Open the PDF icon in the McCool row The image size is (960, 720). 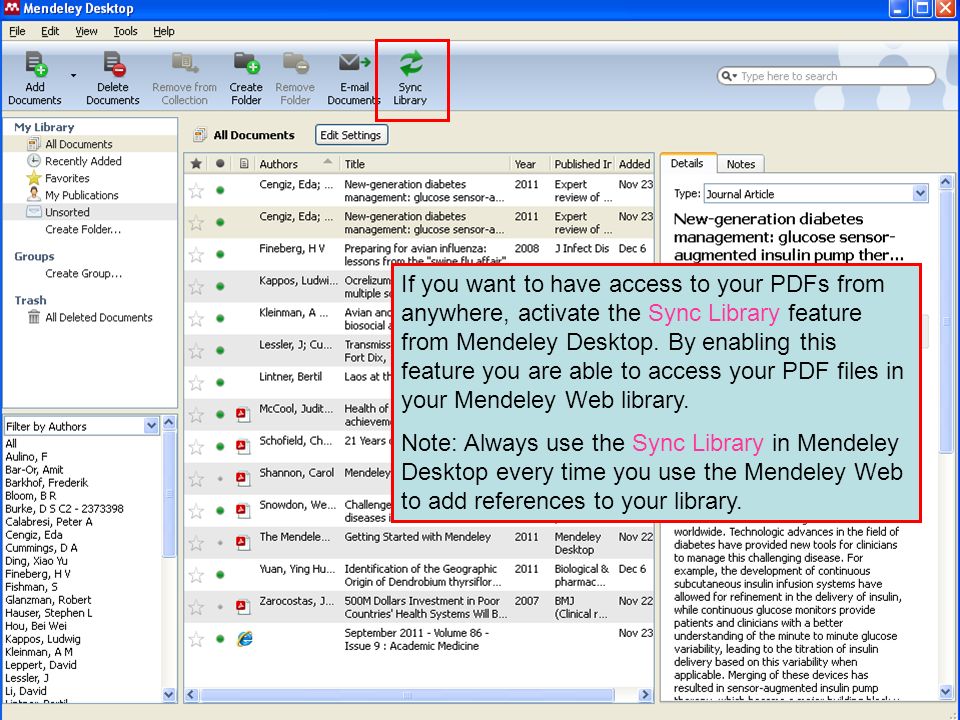[x=243, y=414]
